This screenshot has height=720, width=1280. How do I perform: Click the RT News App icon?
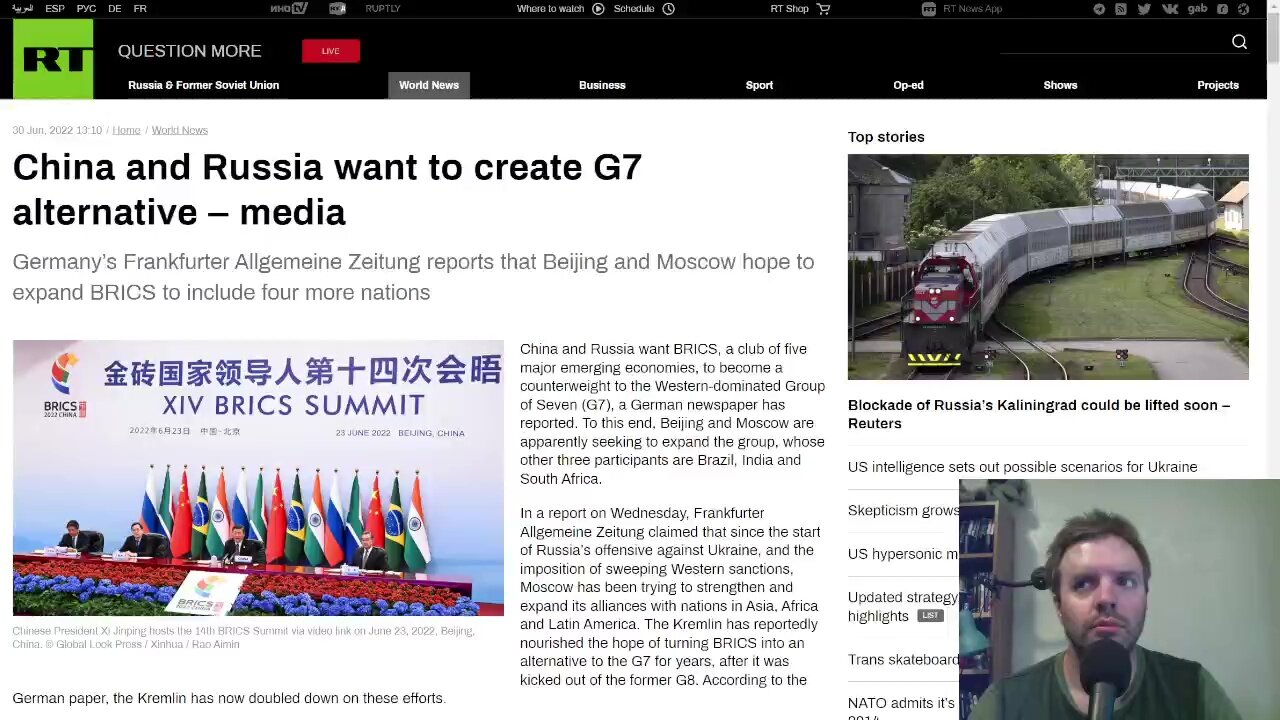pyautogui.click(x=929, y=9)
